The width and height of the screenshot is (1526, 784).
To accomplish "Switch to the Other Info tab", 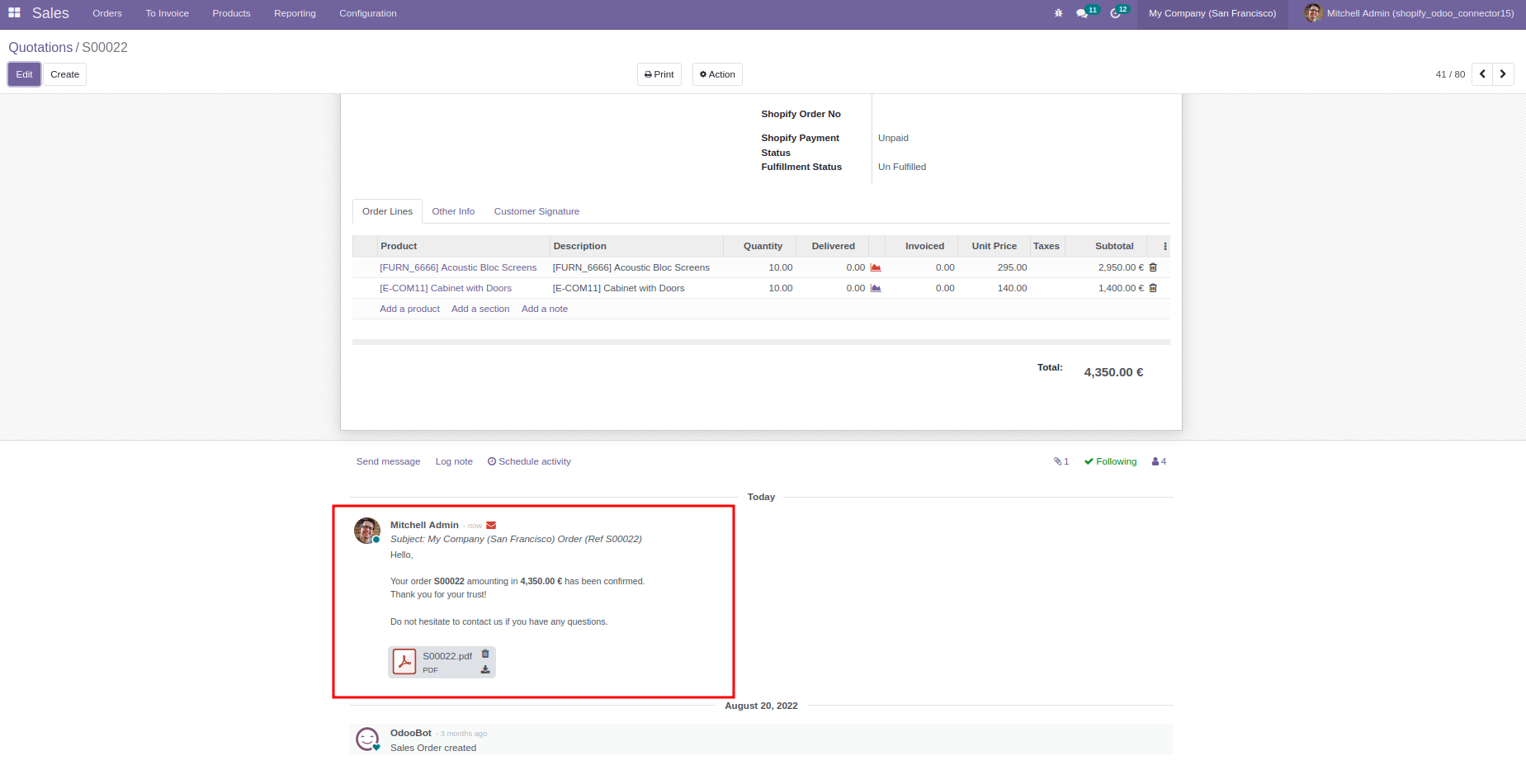I will pyautogui.click(x=453, y=211).
